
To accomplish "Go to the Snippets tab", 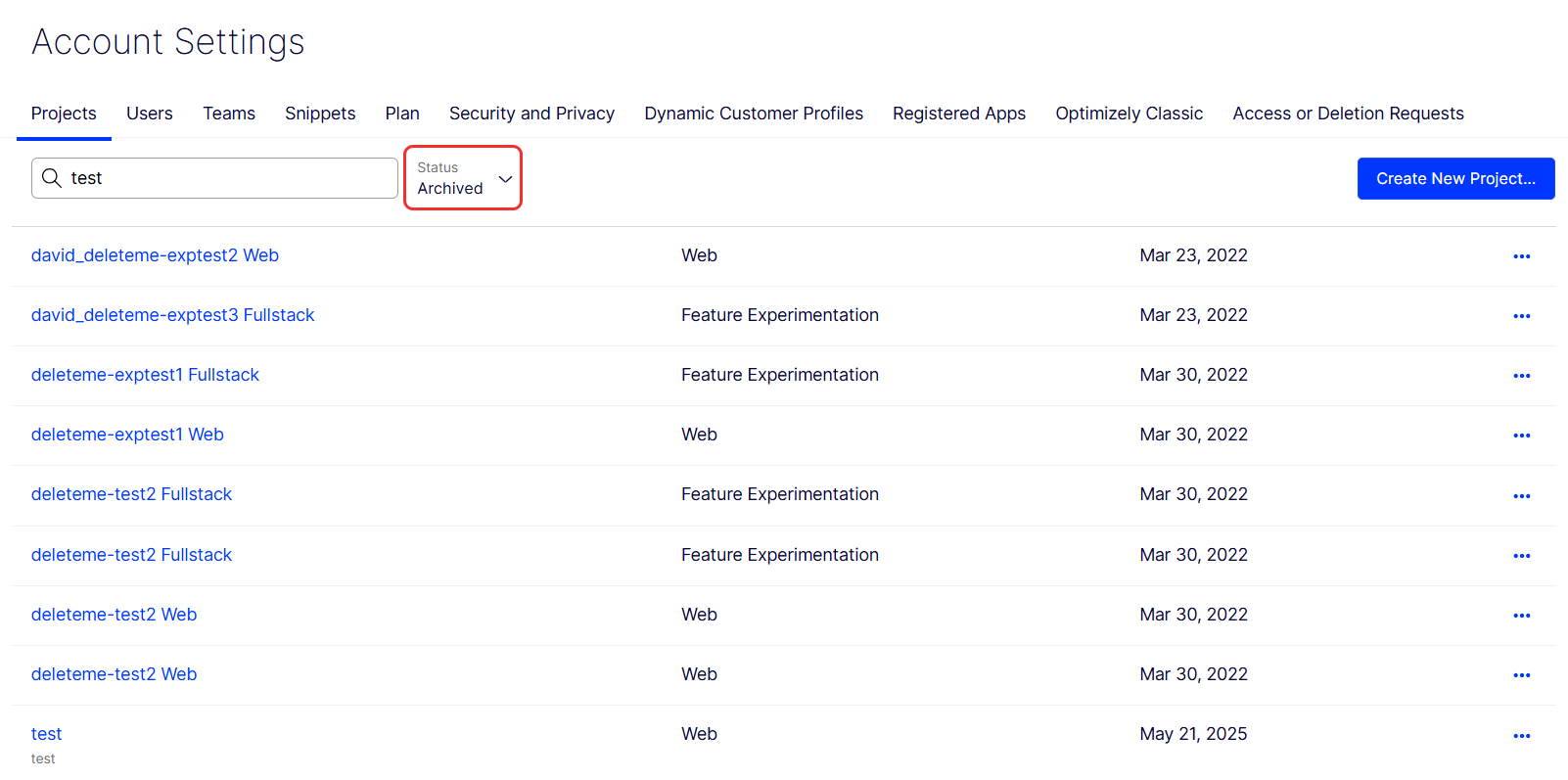I will 320,114.
